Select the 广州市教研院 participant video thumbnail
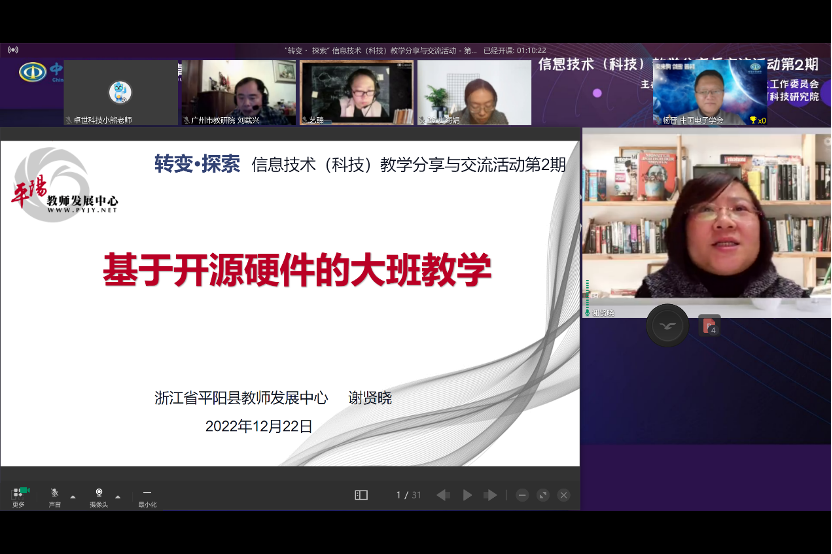 coord(238,93)
